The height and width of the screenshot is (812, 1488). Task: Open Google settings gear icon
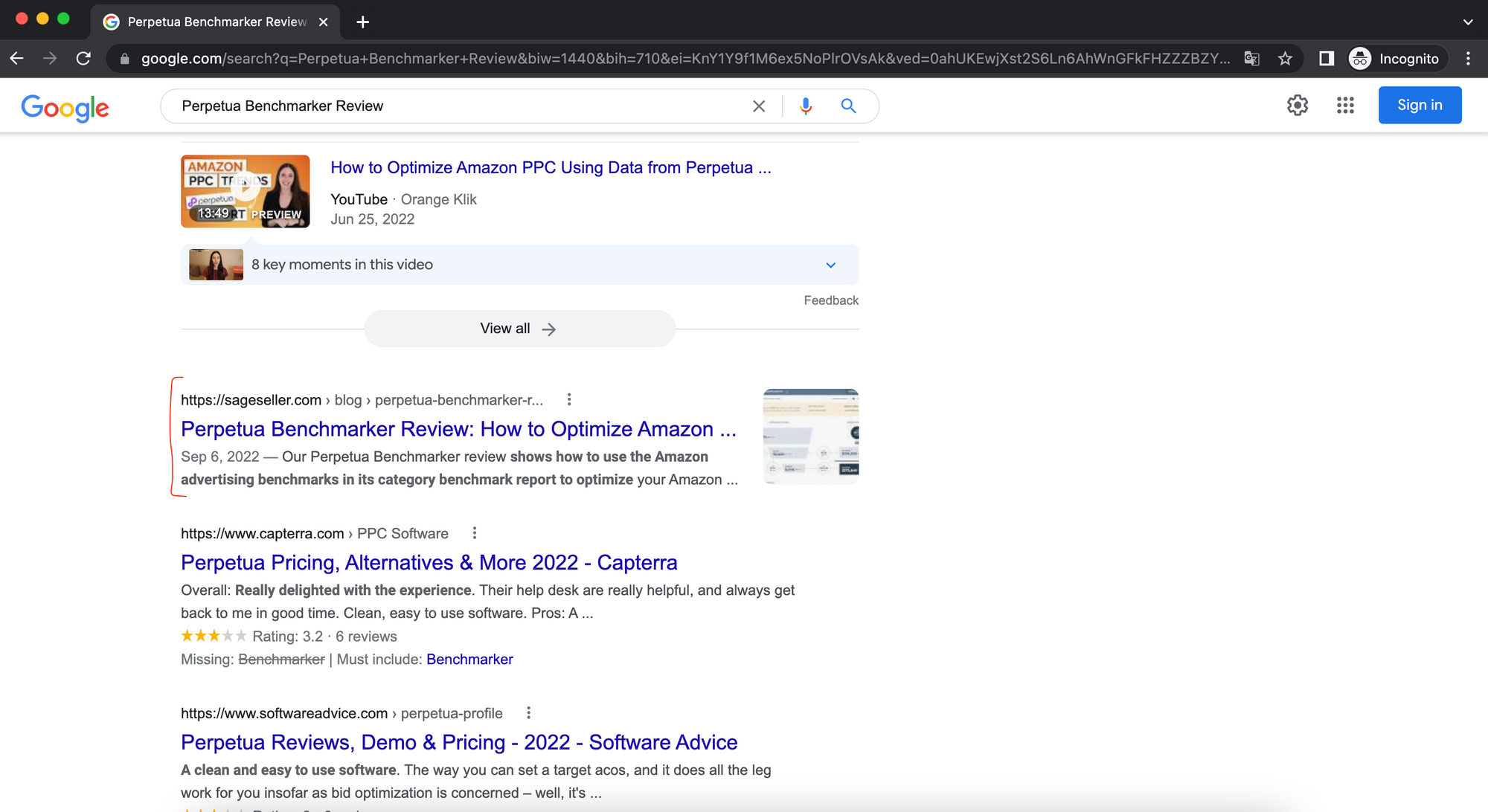(1297, 105)
